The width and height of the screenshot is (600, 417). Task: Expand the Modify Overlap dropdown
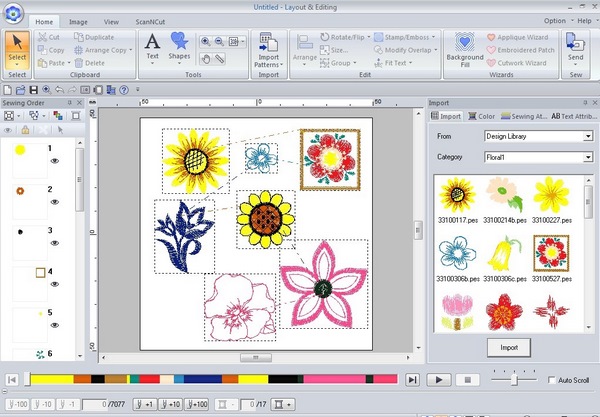pos(436,50)
